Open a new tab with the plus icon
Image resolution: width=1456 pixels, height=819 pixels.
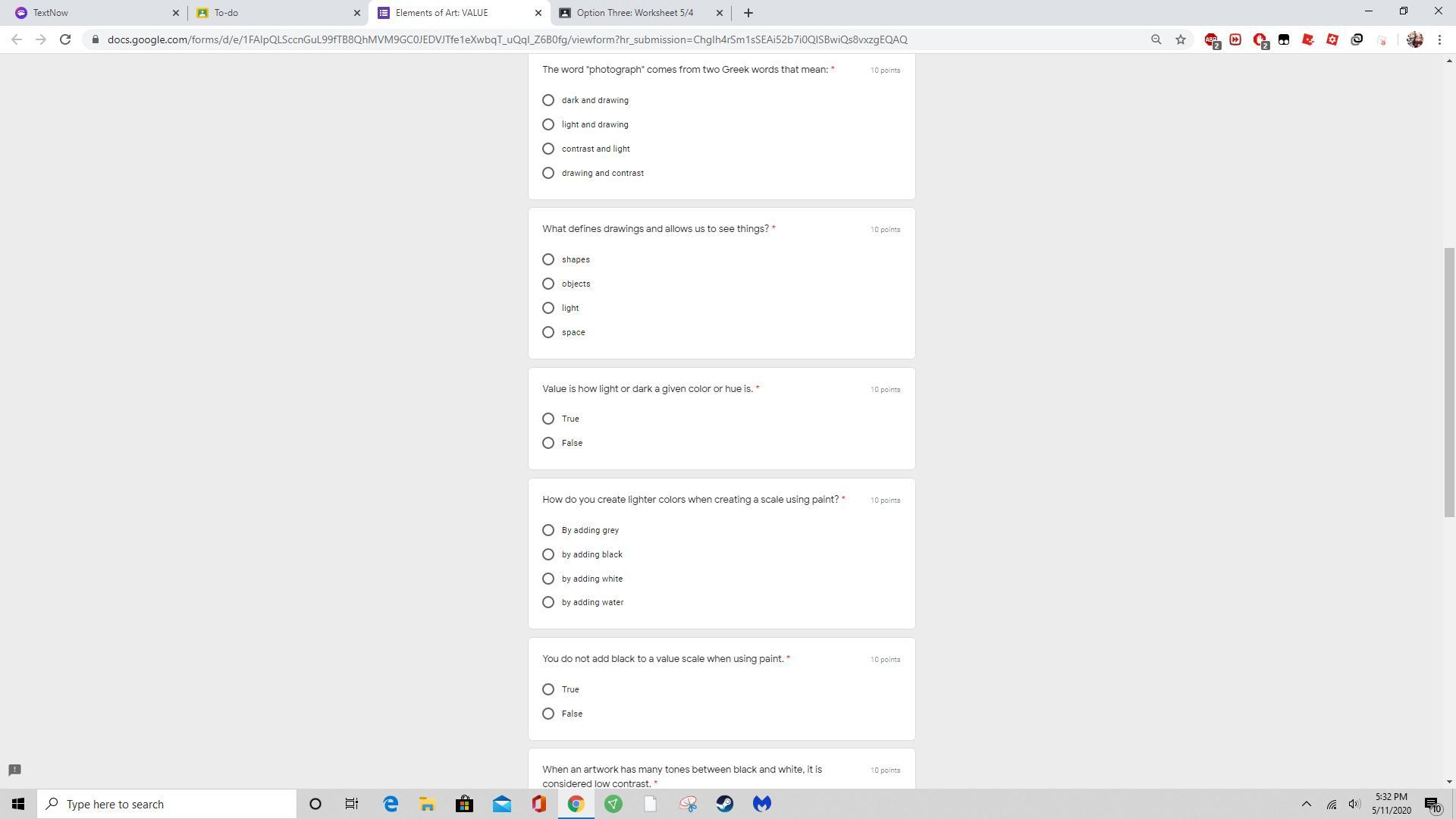tap(748, 13)
